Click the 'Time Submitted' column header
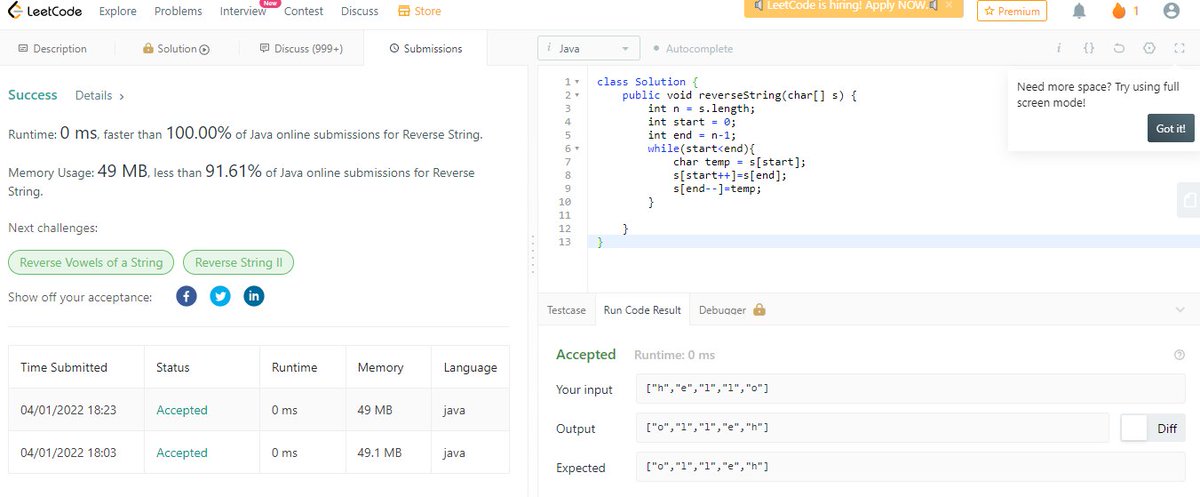1200x497 pixels. (x=64, y=367)
